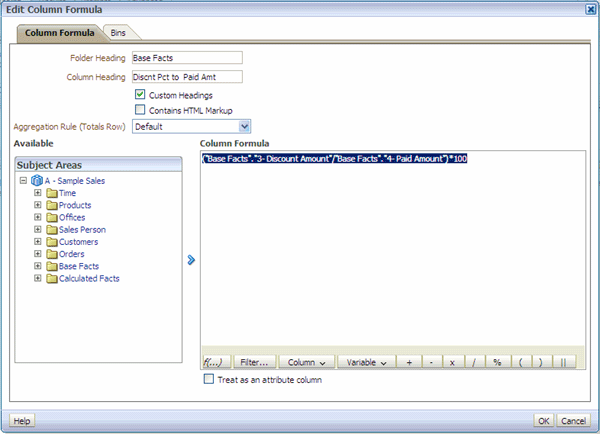Image resolution: width=600 pixels, height=434 pixels.
Task: Click the Subject Areas panel header
Action: click(x=98, y=165)
